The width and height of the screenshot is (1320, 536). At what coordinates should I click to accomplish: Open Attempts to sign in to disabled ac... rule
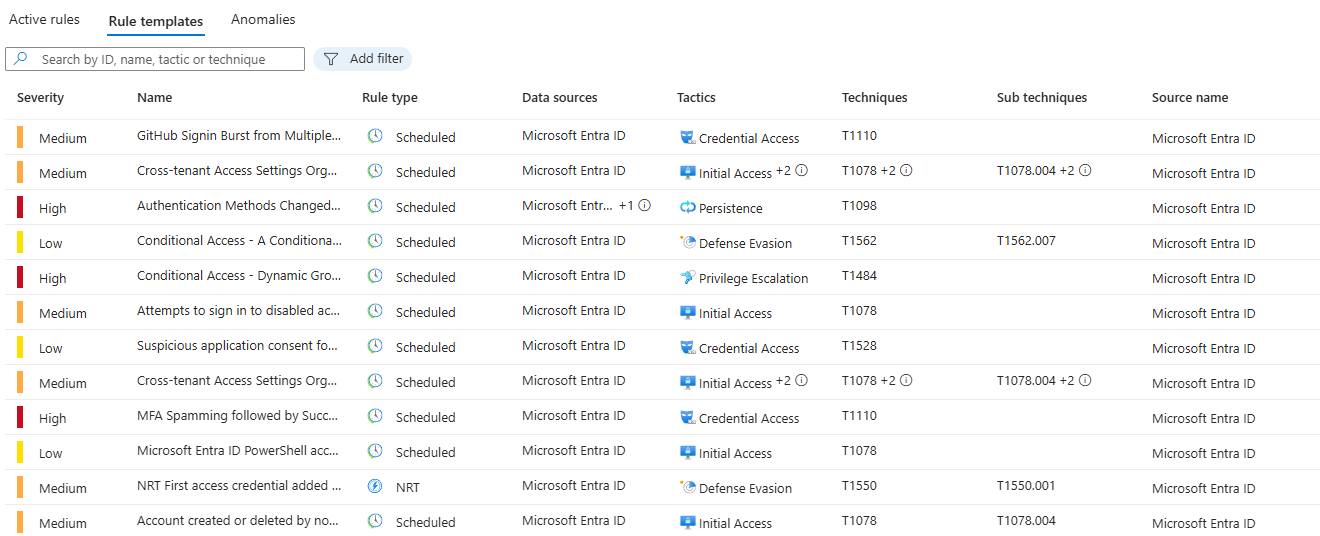click(x=239, y=310)
